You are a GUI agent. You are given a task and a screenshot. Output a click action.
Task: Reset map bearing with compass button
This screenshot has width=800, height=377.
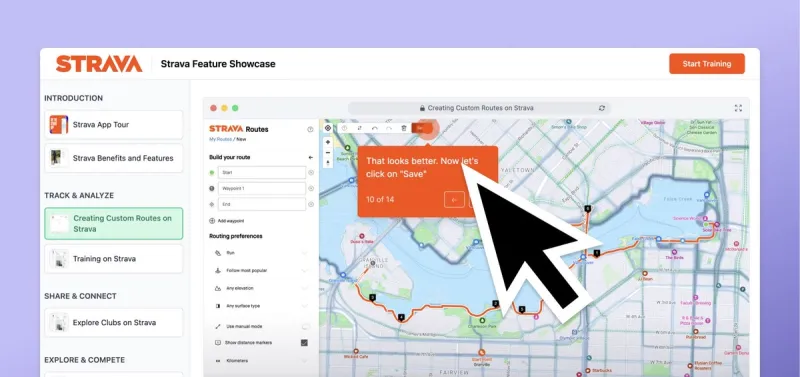[x=328, y=163]
